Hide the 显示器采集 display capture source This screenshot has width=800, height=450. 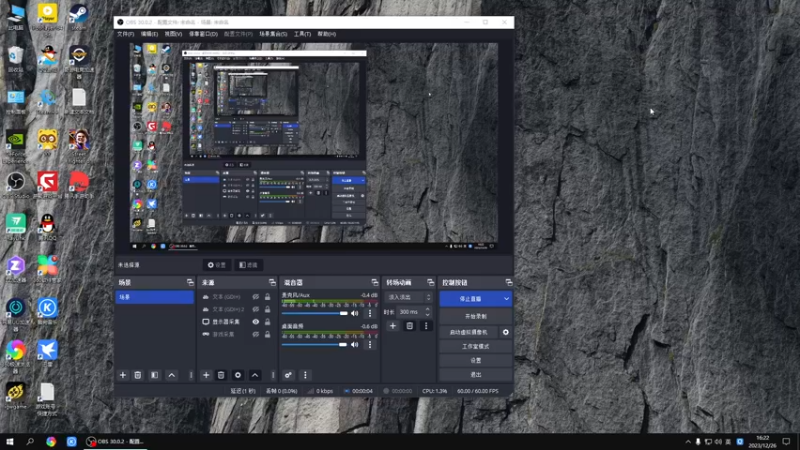pos(256,321)
